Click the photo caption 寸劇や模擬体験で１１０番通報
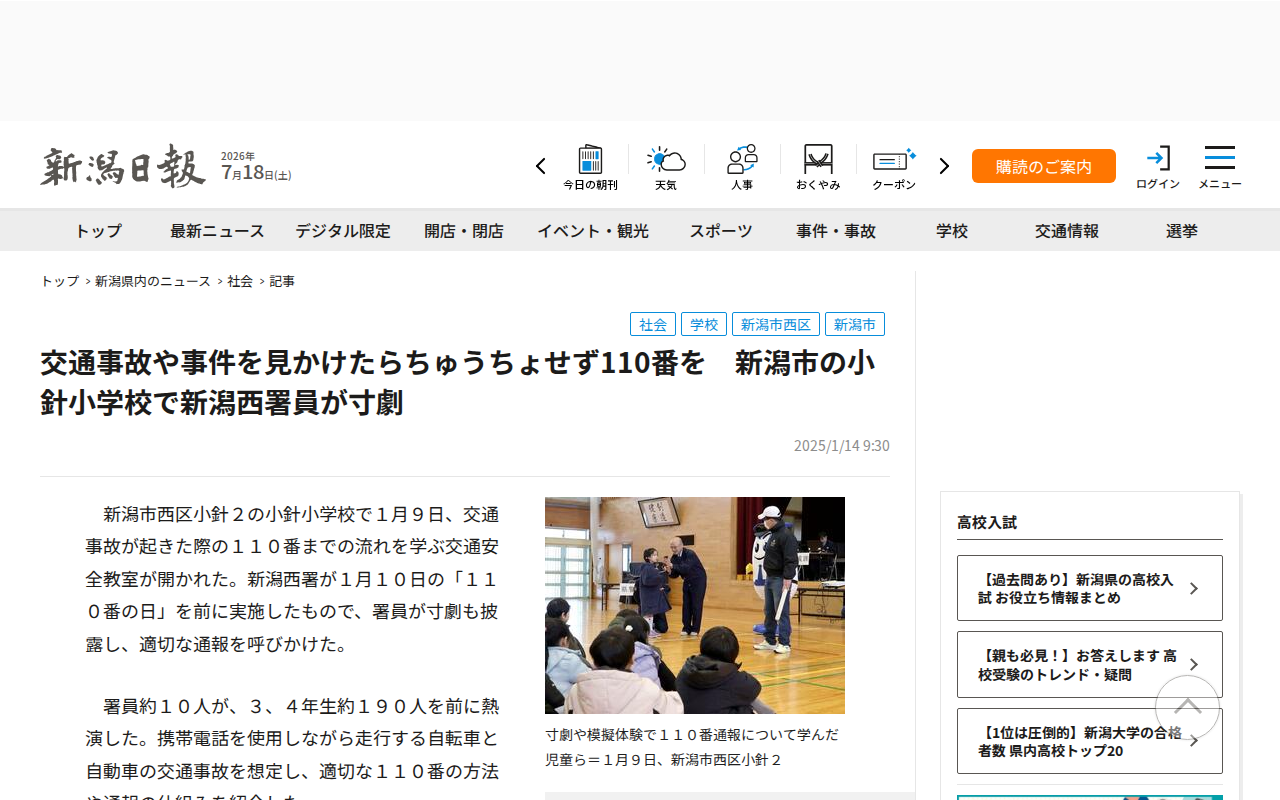This screenshot has height=800, width=1280. (692, 747)
